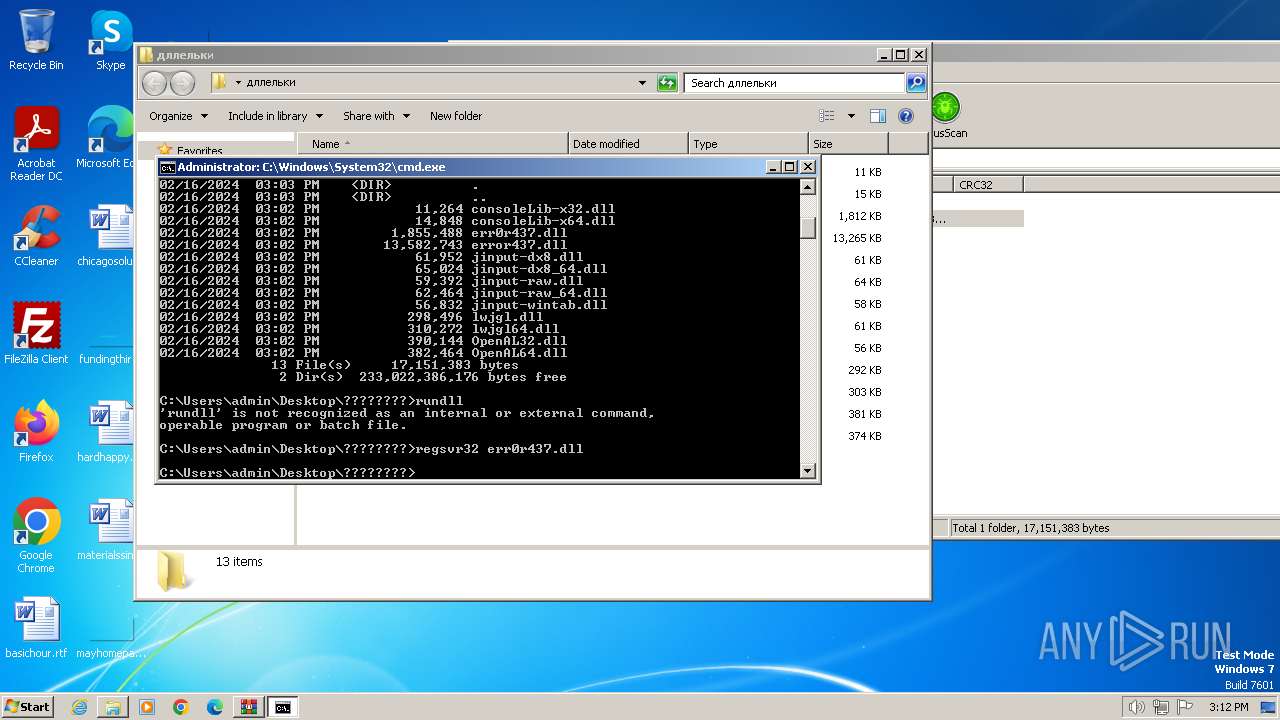Sort files by the Name column
1280x720 pixels.
(432, 144)
